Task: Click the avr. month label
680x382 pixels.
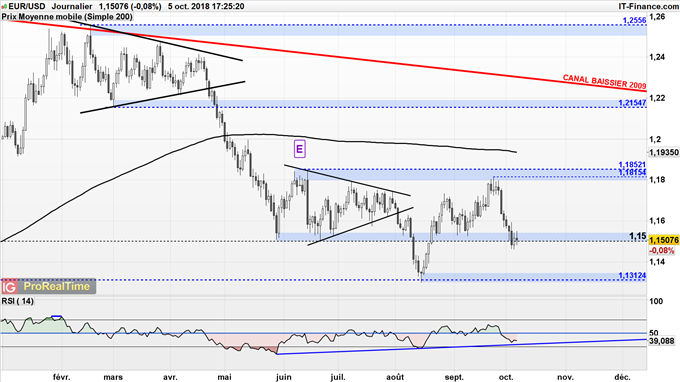Action: click(170, 377)
